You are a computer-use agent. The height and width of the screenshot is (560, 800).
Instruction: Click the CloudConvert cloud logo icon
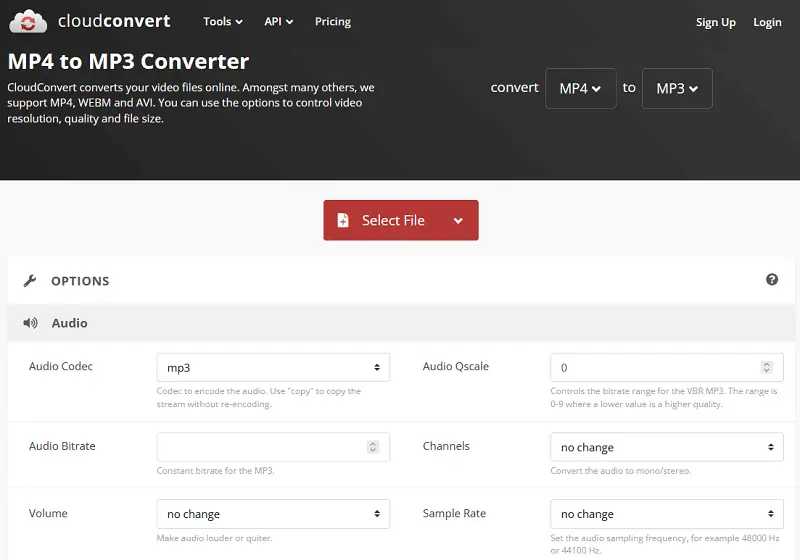28,21
